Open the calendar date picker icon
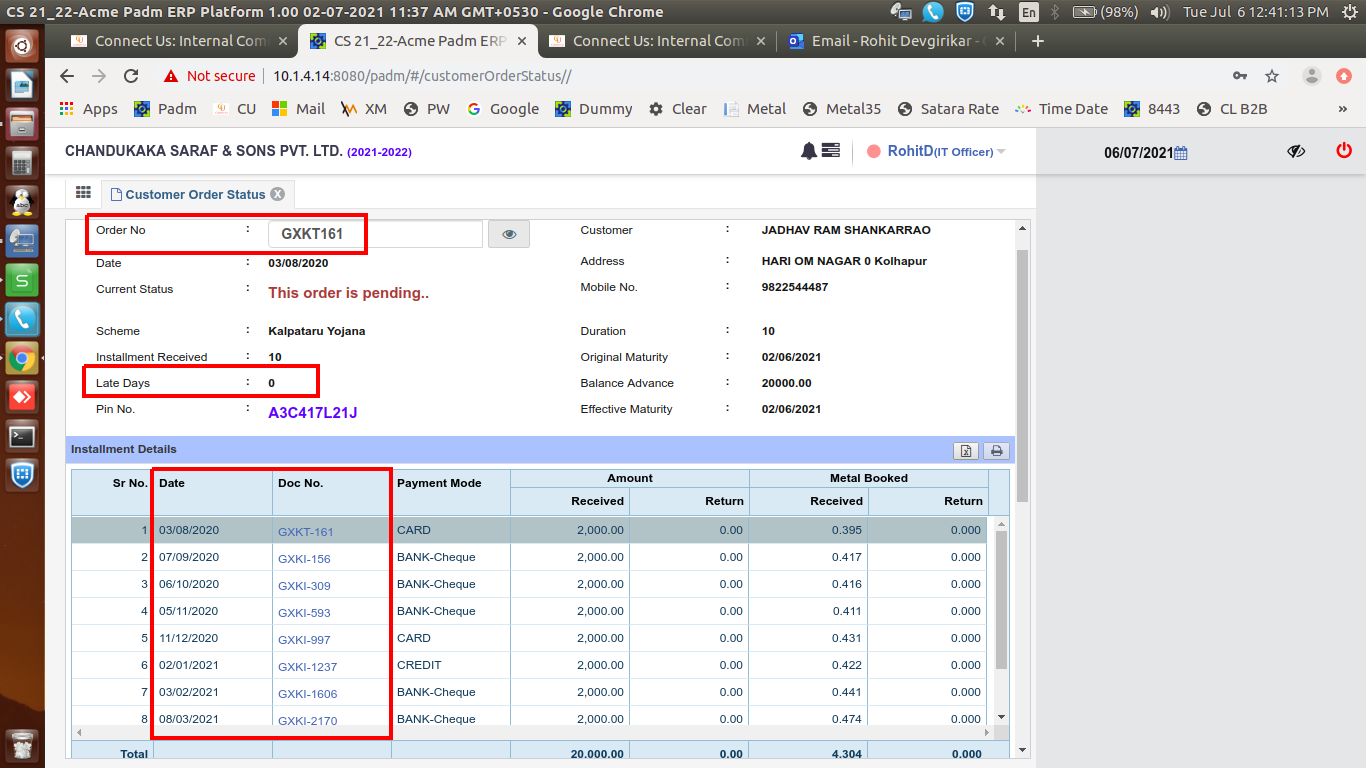This screenshot has height=768, width=1366. tap(1180, 153)
